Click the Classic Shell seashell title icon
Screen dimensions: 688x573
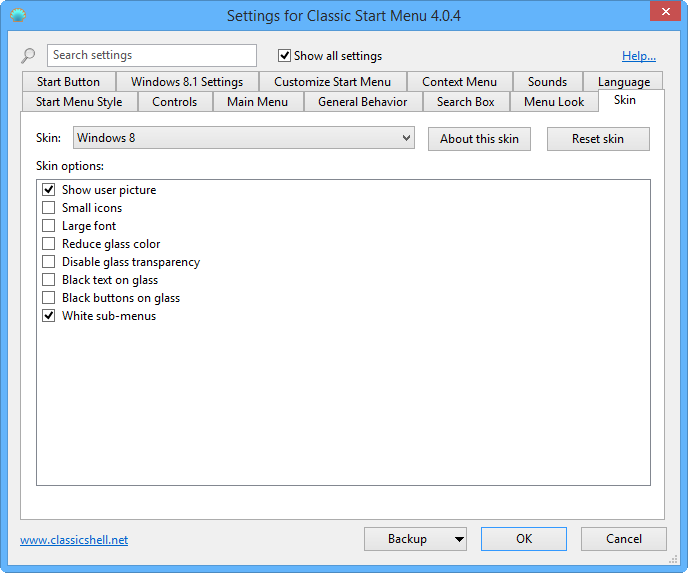pyautogui.click(x=18, y=15)
